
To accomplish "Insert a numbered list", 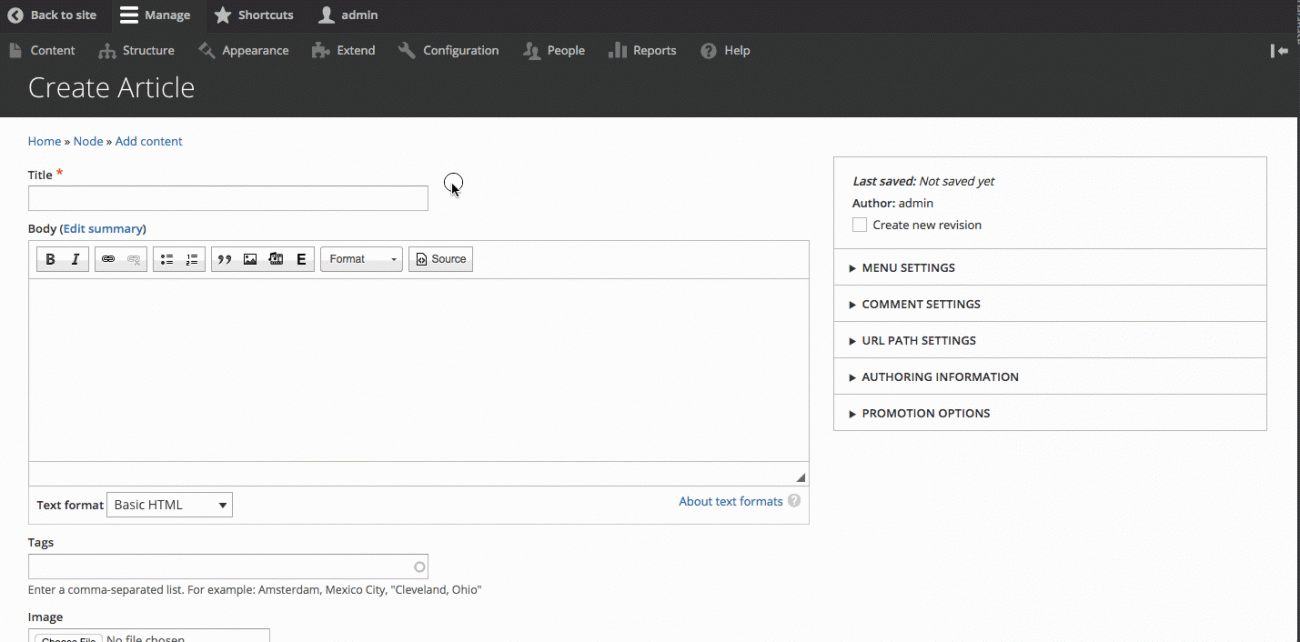I will pos(192,259).
